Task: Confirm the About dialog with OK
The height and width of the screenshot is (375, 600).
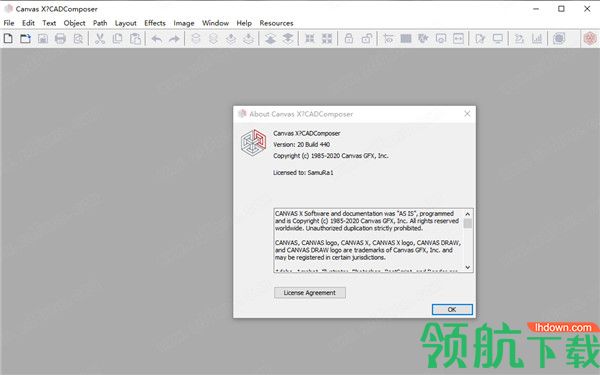Action: coord(452,309)
